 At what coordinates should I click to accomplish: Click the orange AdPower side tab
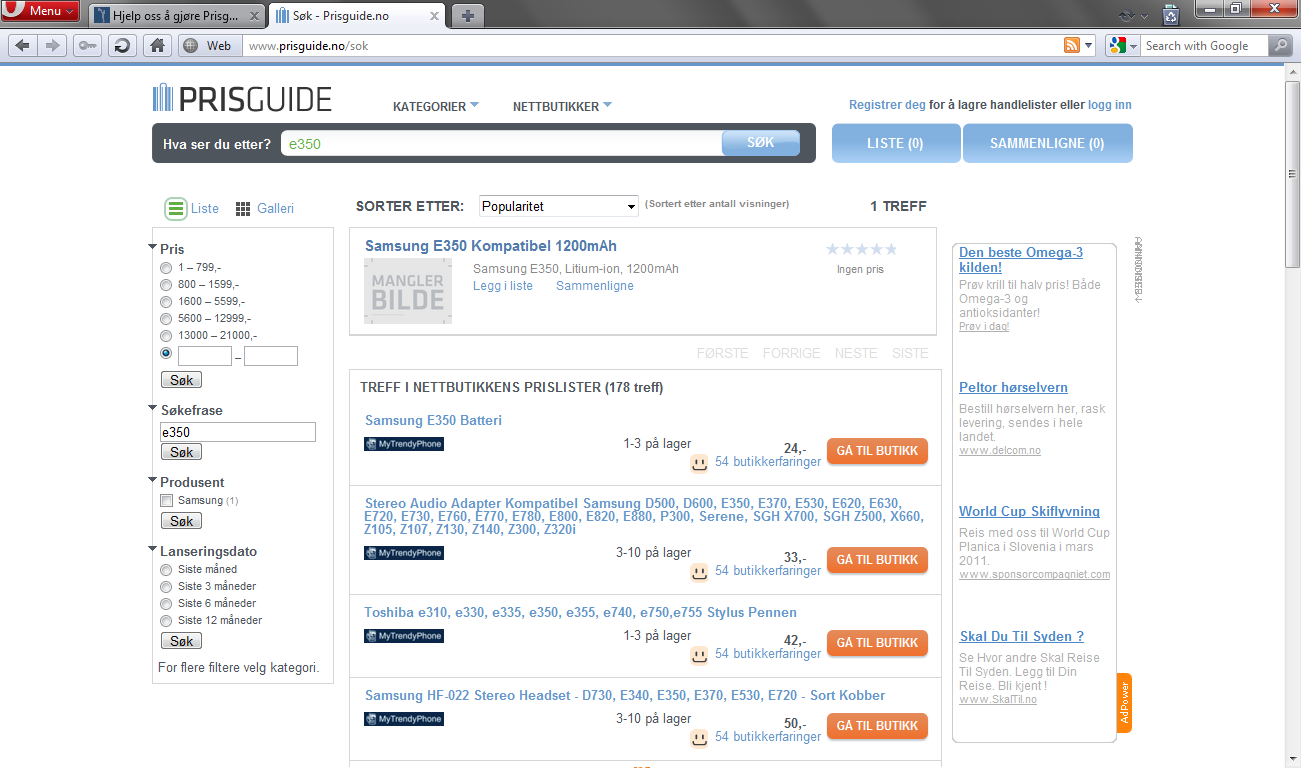pos(1124,703)
